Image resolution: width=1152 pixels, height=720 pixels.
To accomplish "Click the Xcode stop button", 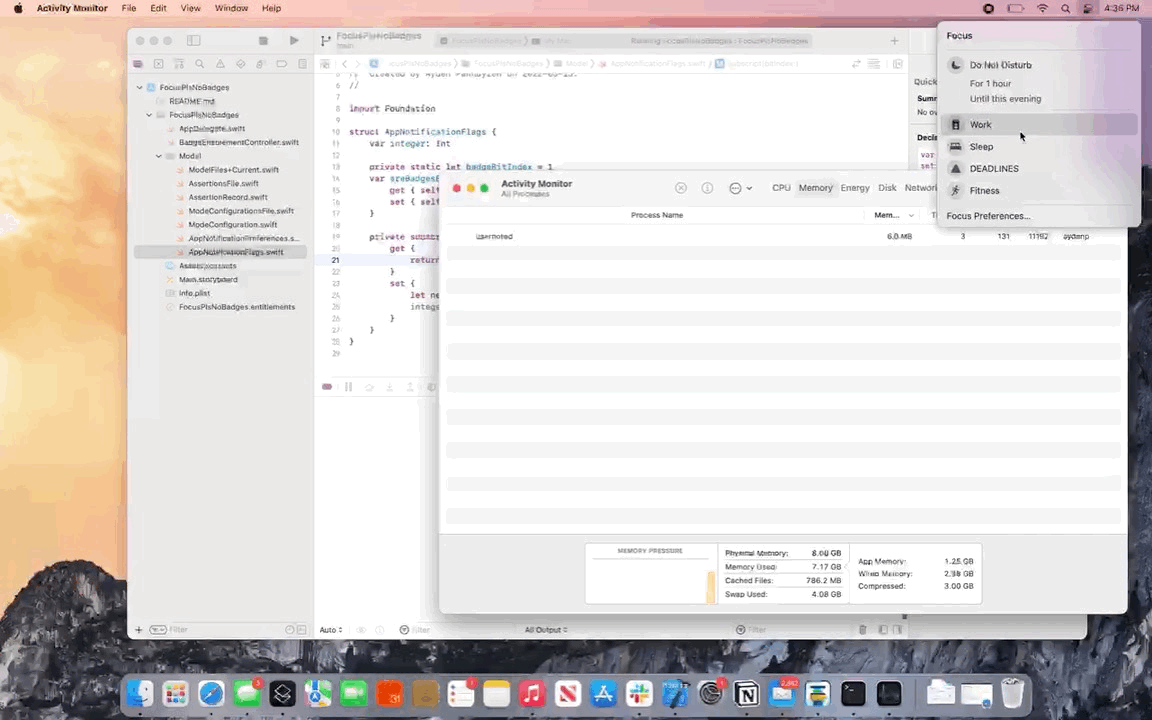I will [x=263, y=40].
